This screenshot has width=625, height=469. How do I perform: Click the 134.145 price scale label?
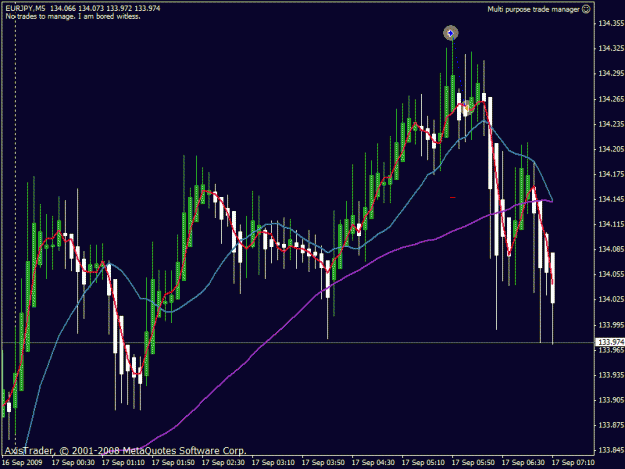(611, 199)
